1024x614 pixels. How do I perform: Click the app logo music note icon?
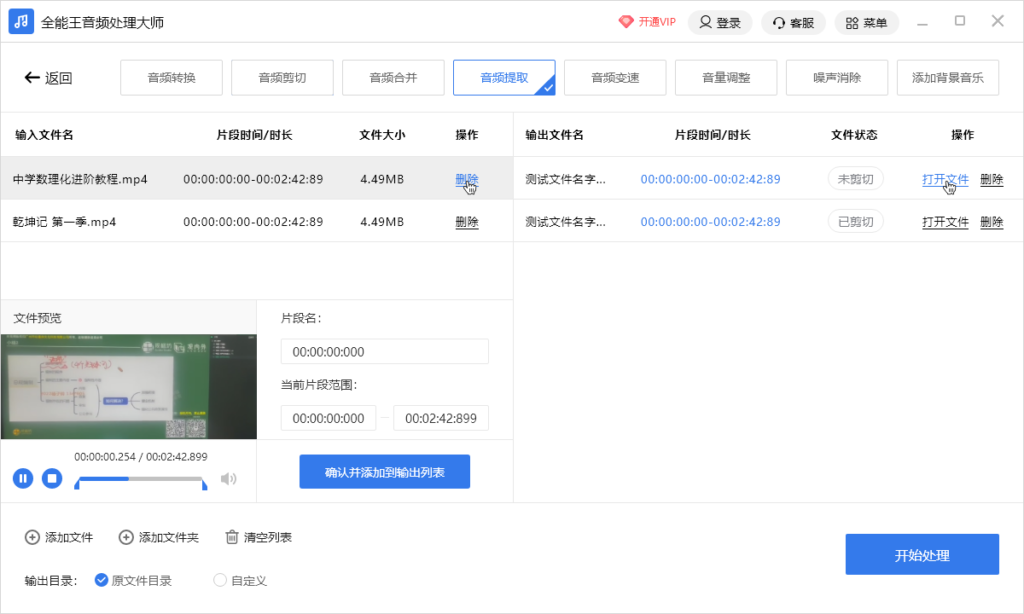click(x=20, y=20)
